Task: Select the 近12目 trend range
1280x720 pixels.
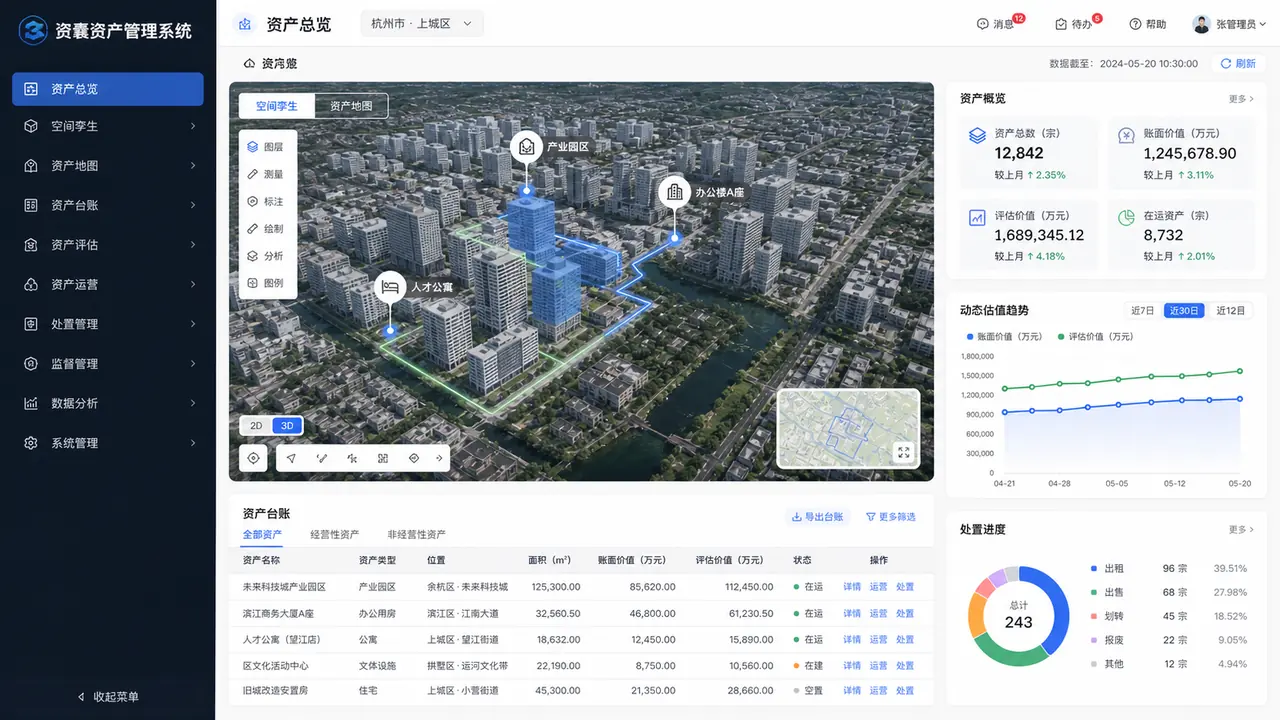Action: tap(1230, 311)
